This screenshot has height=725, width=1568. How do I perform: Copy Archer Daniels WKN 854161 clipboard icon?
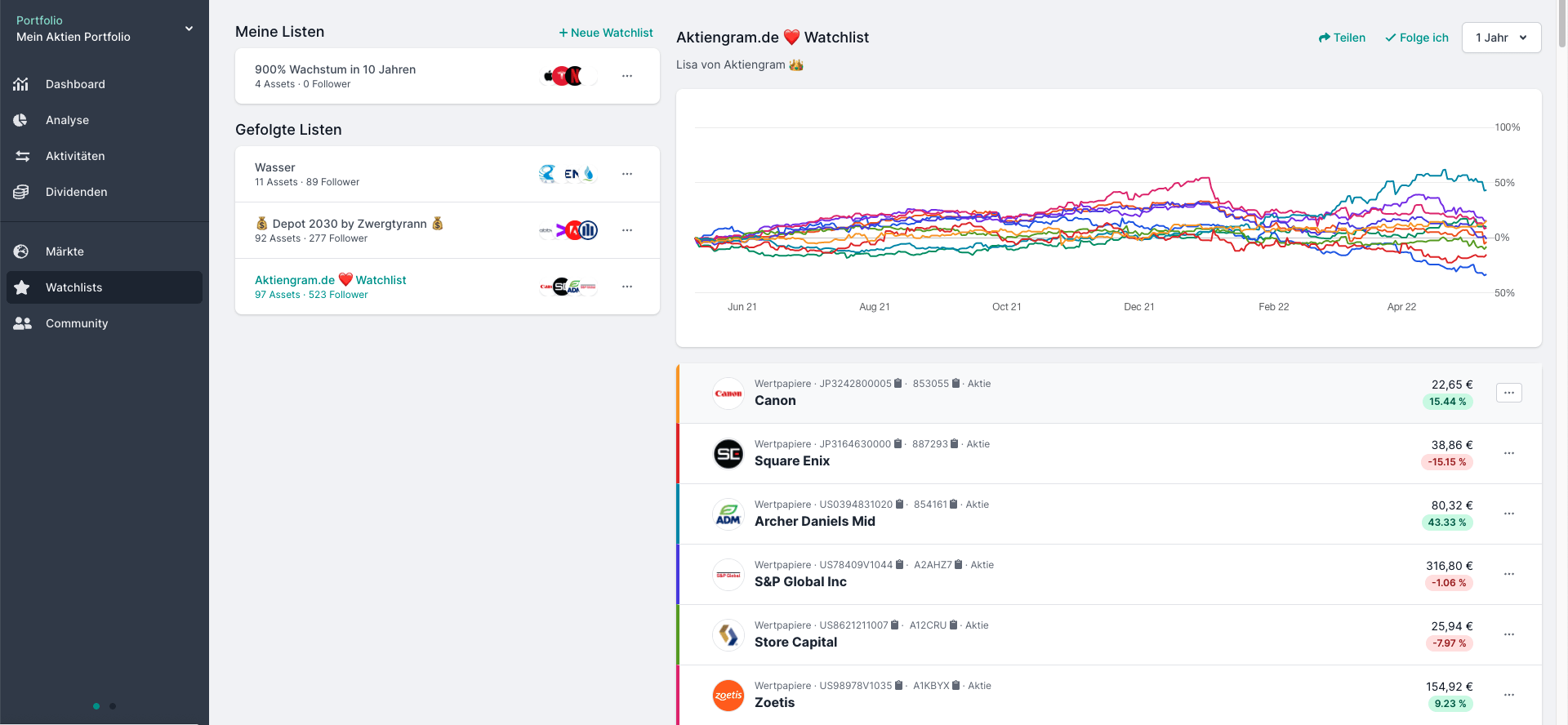coord(954,504)
